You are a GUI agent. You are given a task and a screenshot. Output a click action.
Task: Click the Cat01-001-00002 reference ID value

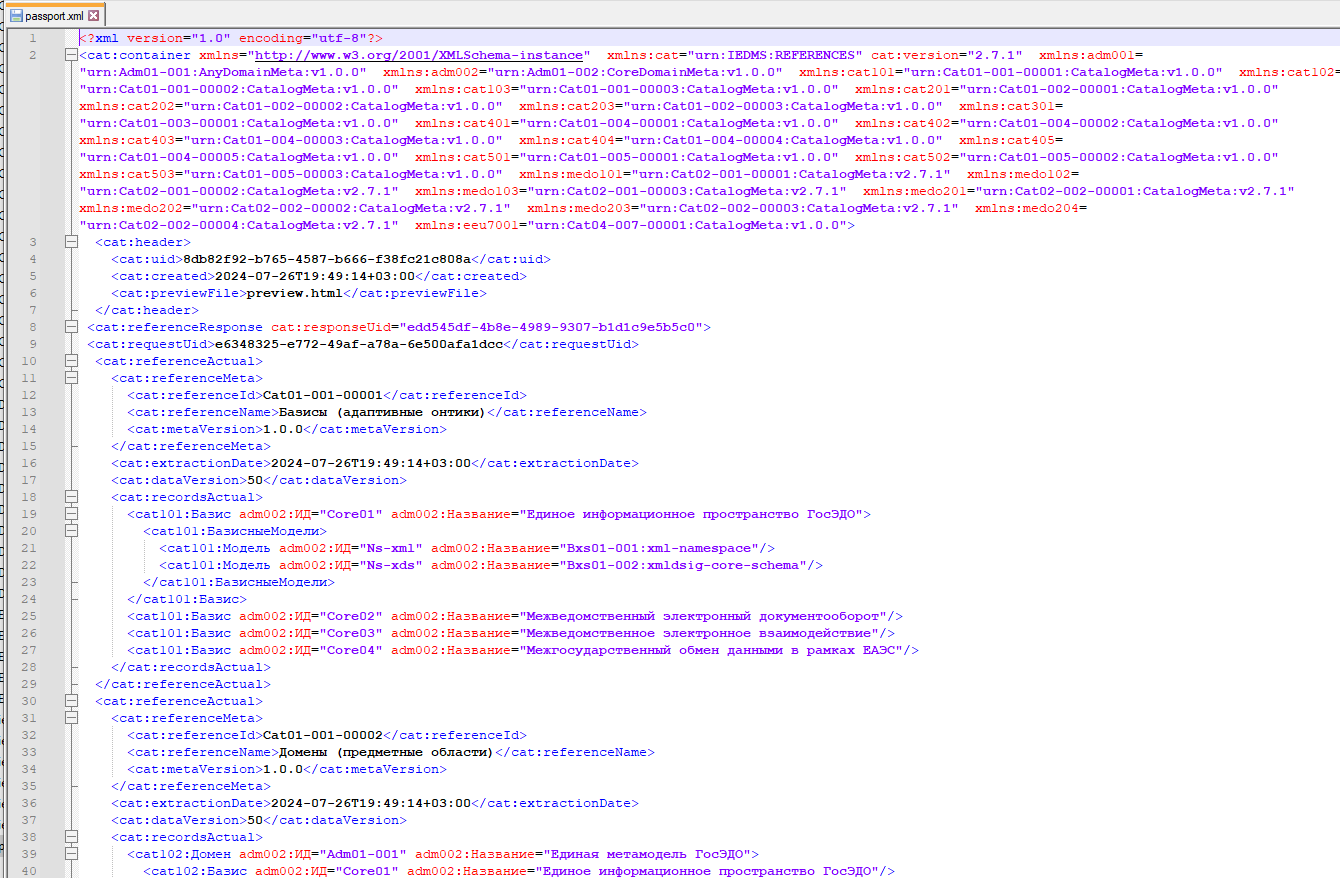click(323, 735)
